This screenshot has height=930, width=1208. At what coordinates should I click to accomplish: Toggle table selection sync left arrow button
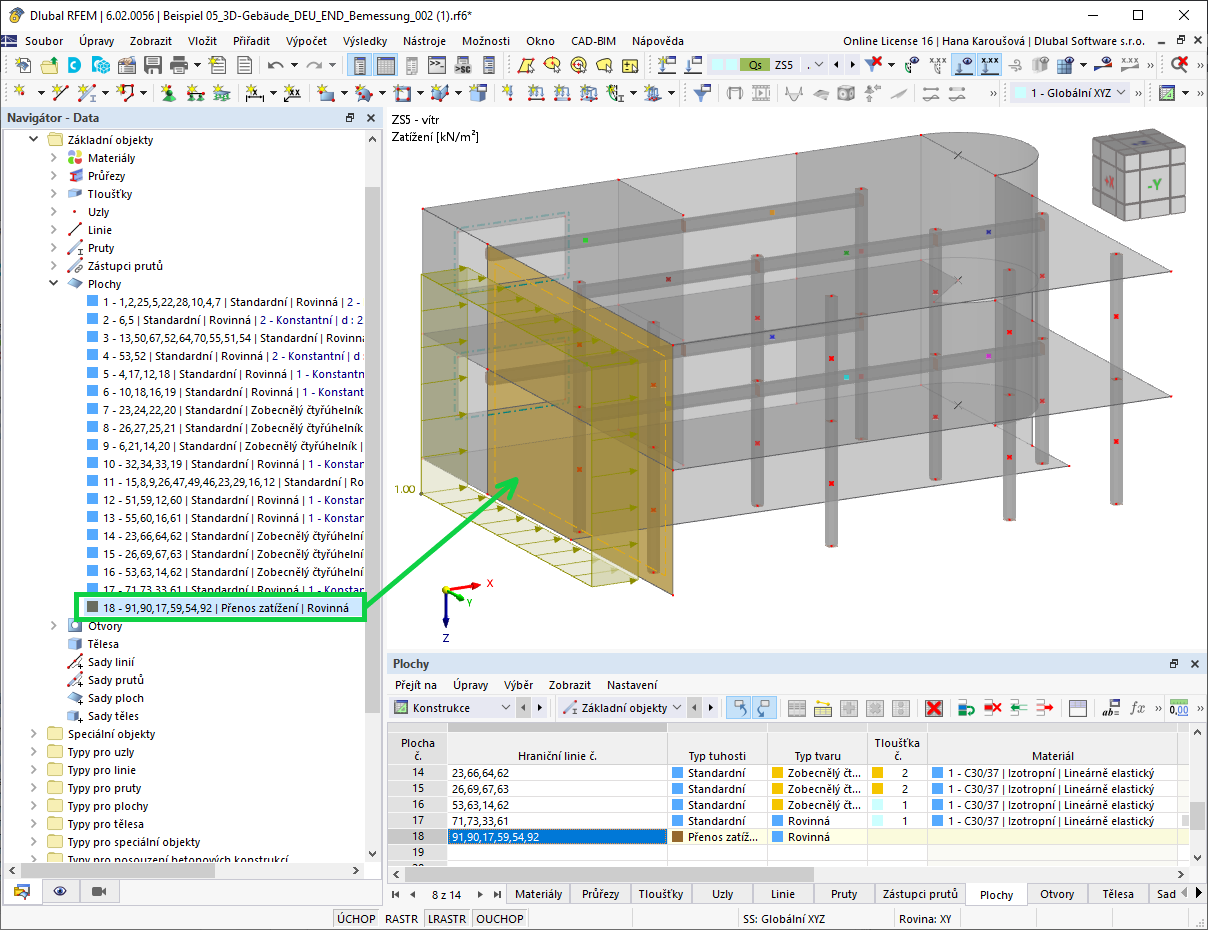click(x=737, y=708)
